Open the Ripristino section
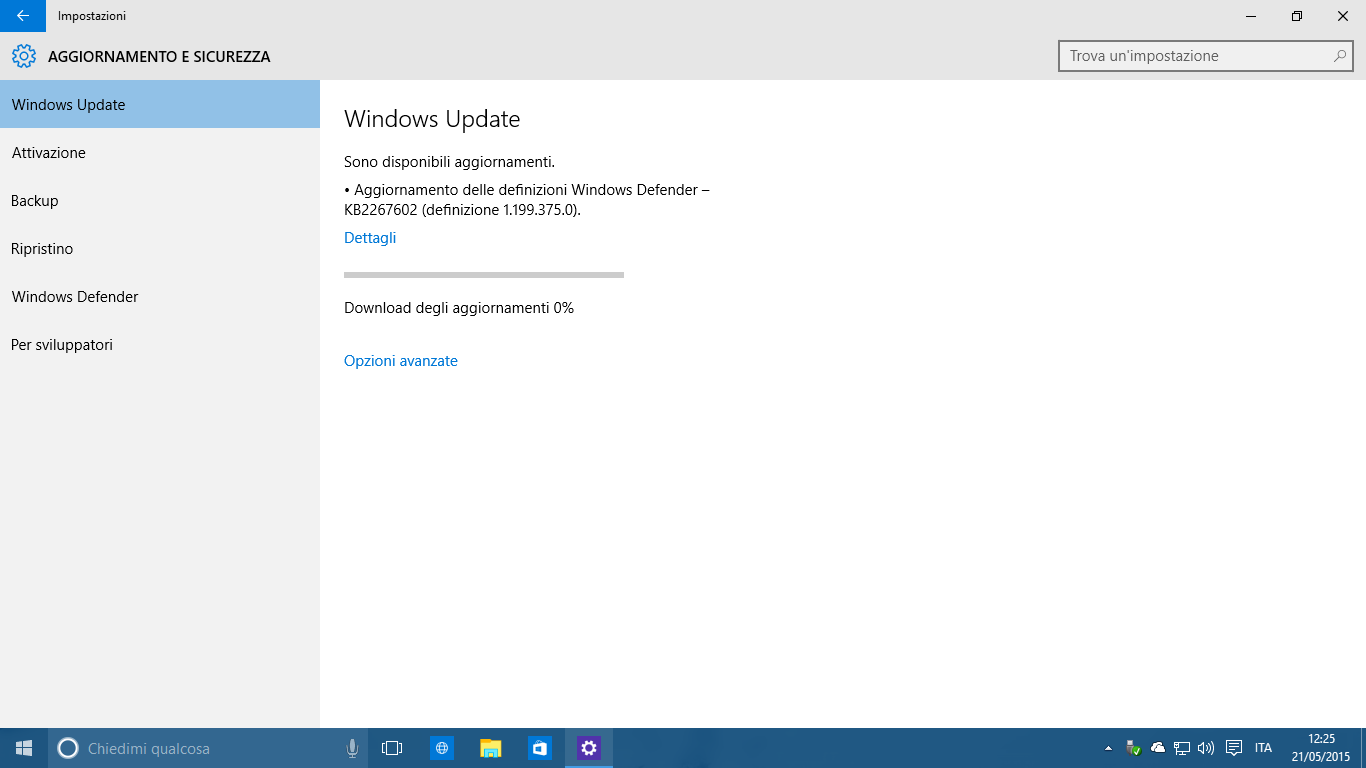The image size is (1366, 768). pyautogui.click(x=160, y=248)
